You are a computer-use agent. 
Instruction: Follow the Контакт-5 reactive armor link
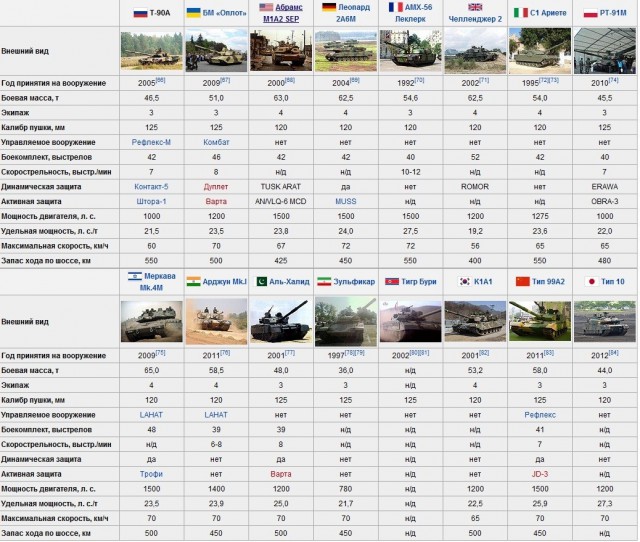click(151, 187)
